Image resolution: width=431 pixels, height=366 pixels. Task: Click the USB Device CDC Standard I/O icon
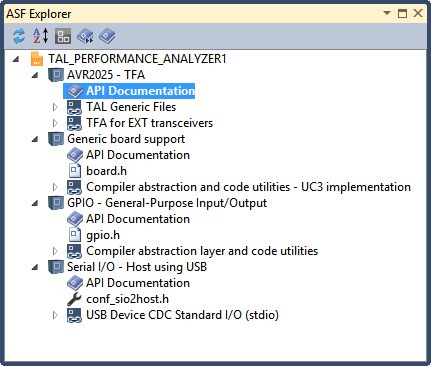[74, 315]
